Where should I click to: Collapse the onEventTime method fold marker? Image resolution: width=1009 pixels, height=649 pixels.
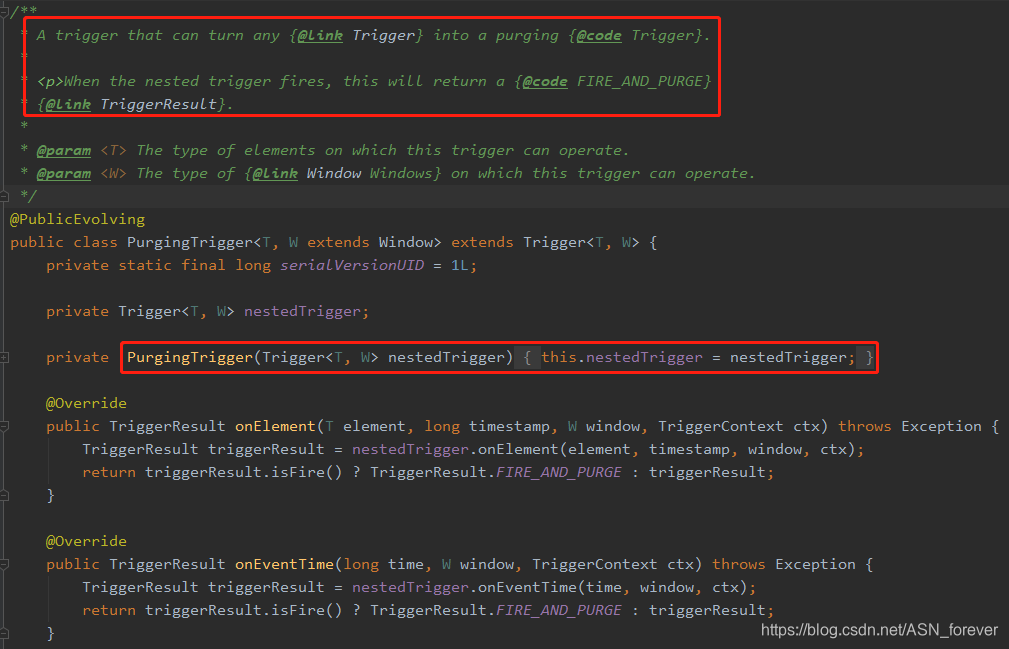point(4,565)
